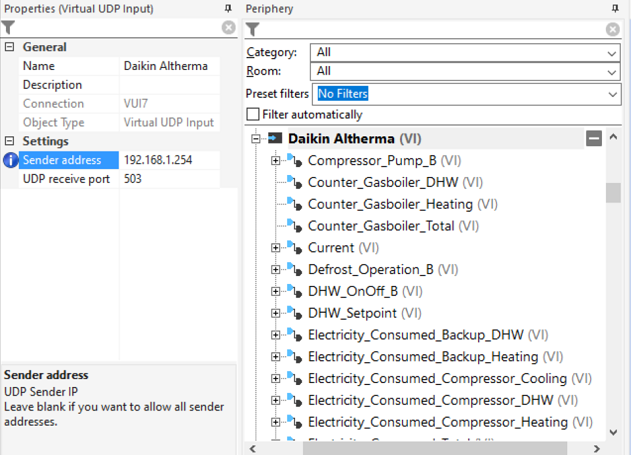Click the Properties filter text box
Viewport: 631px width, 455px height.
(118, 27)
